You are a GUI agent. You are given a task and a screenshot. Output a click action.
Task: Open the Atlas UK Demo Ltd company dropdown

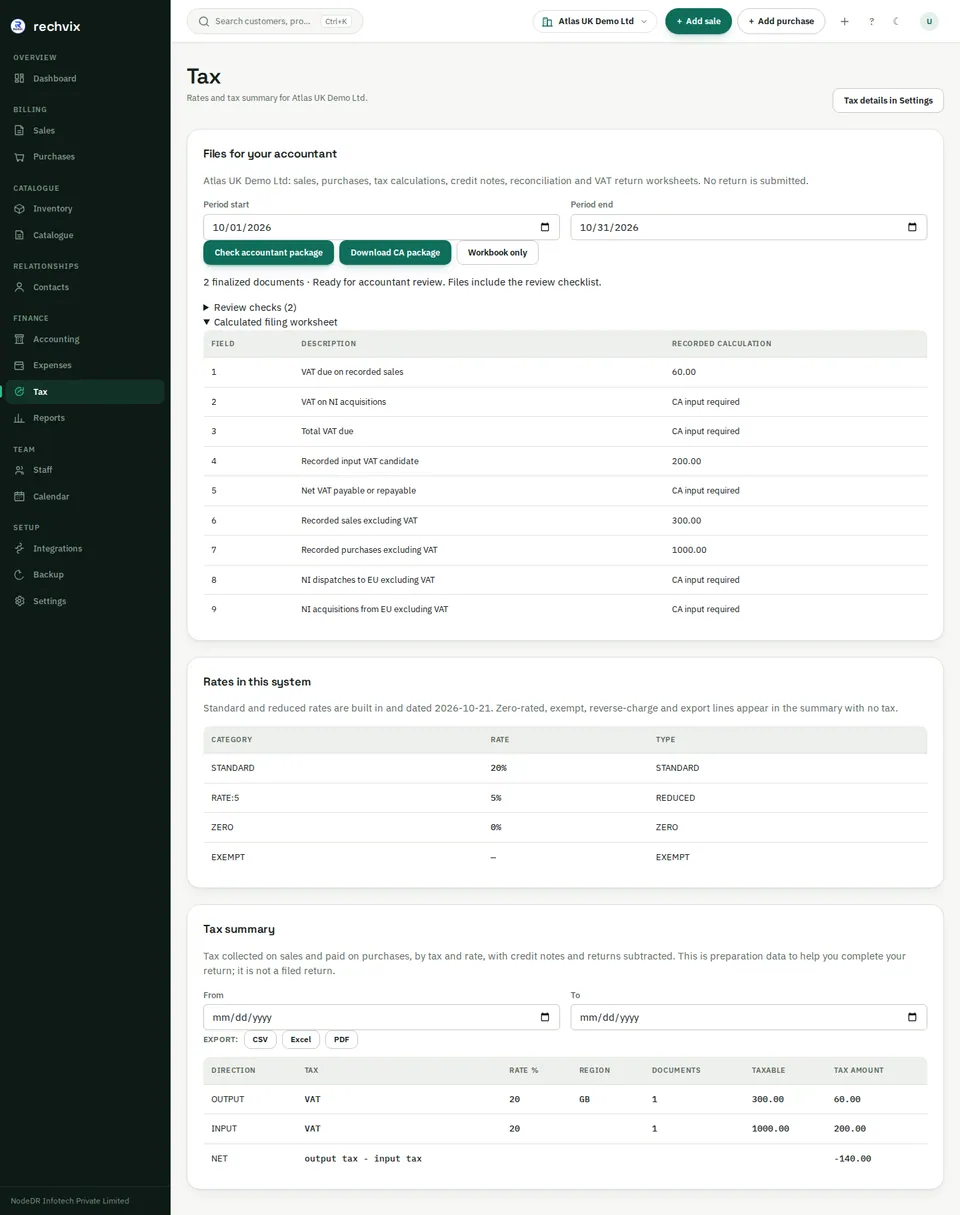[595, 21]
